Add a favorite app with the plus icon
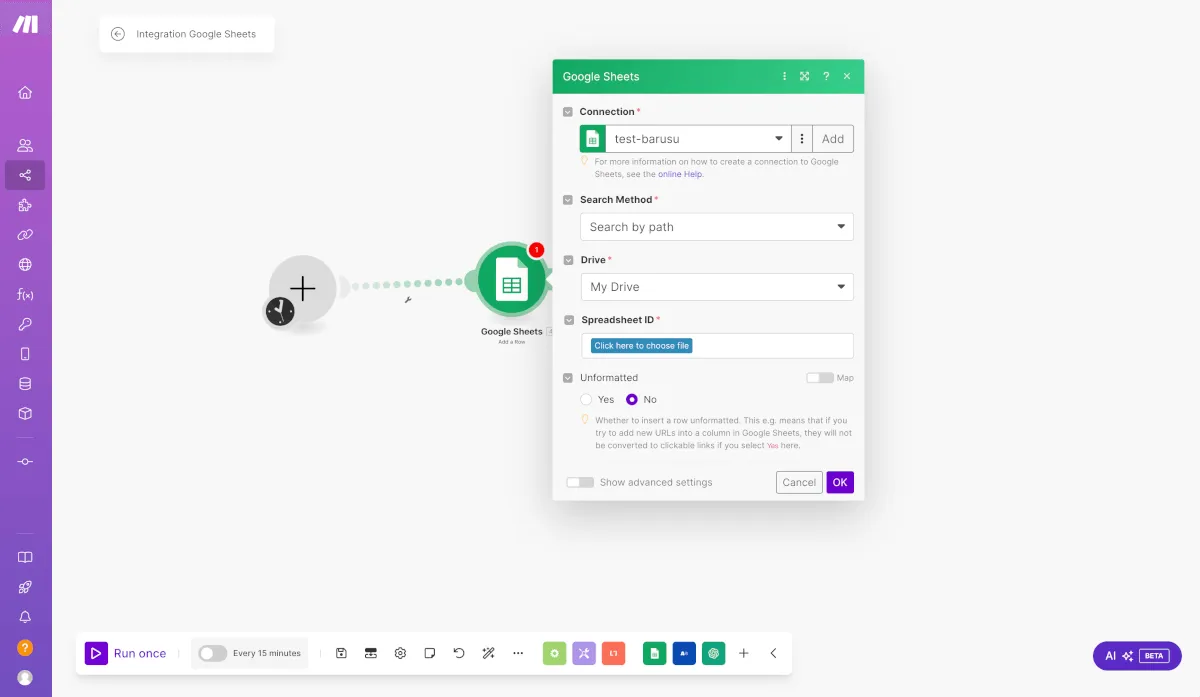This screenshot has height=697, width=1200. [x=744, y=653]
